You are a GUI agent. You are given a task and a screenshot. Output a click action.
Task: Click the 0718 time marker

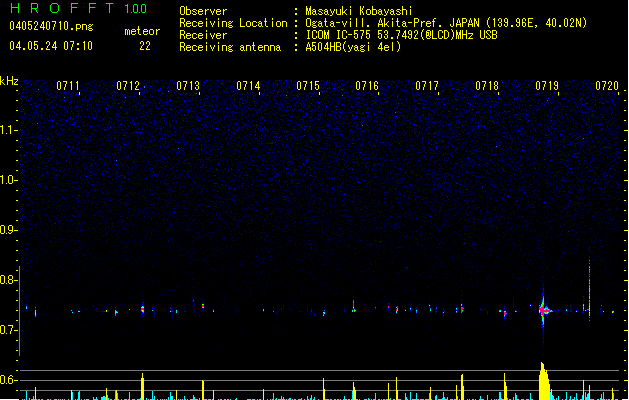pyautogui.click(x=487, y=86)
